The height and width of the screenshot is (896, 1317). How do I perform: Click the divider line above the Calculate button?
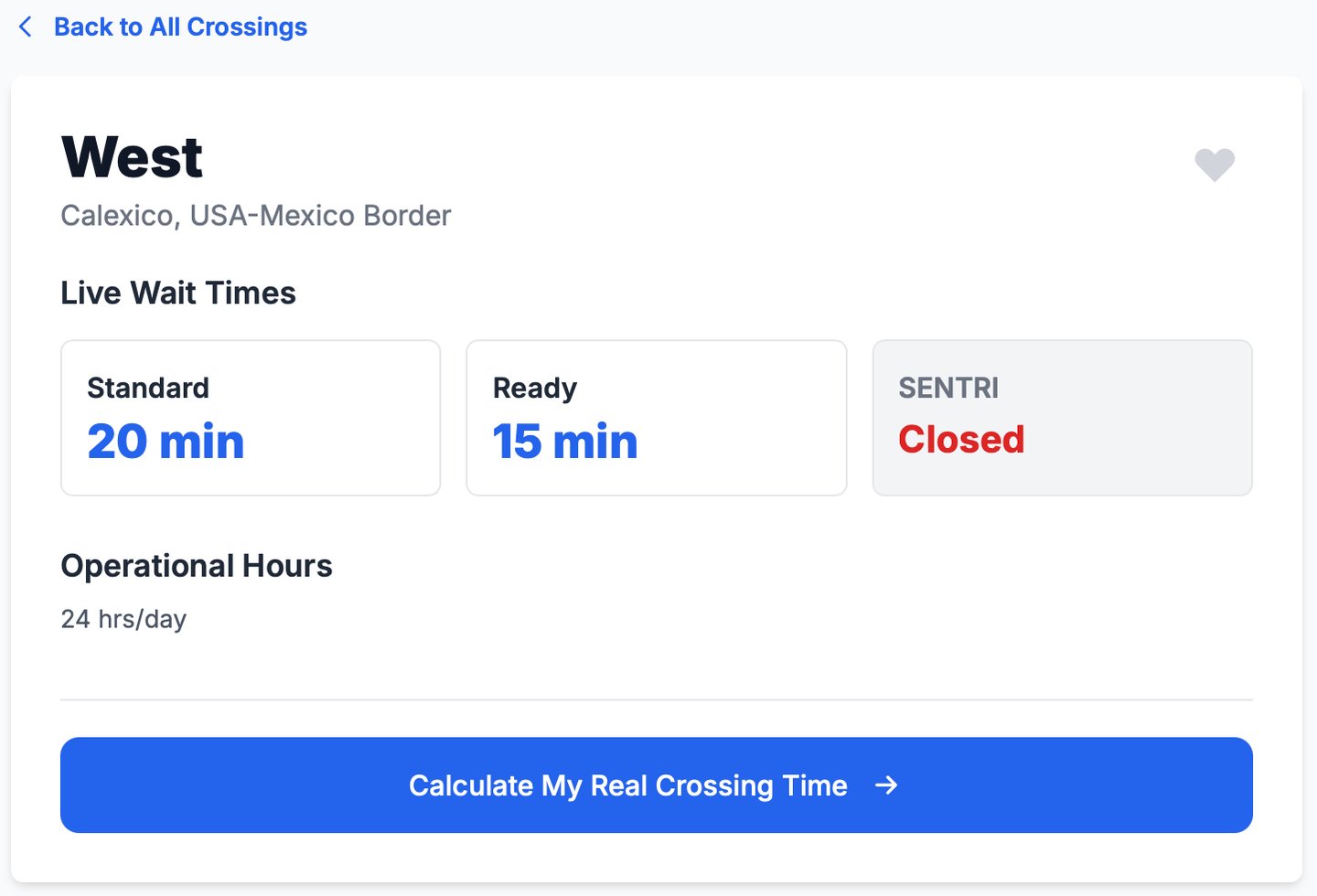[656, 699]
